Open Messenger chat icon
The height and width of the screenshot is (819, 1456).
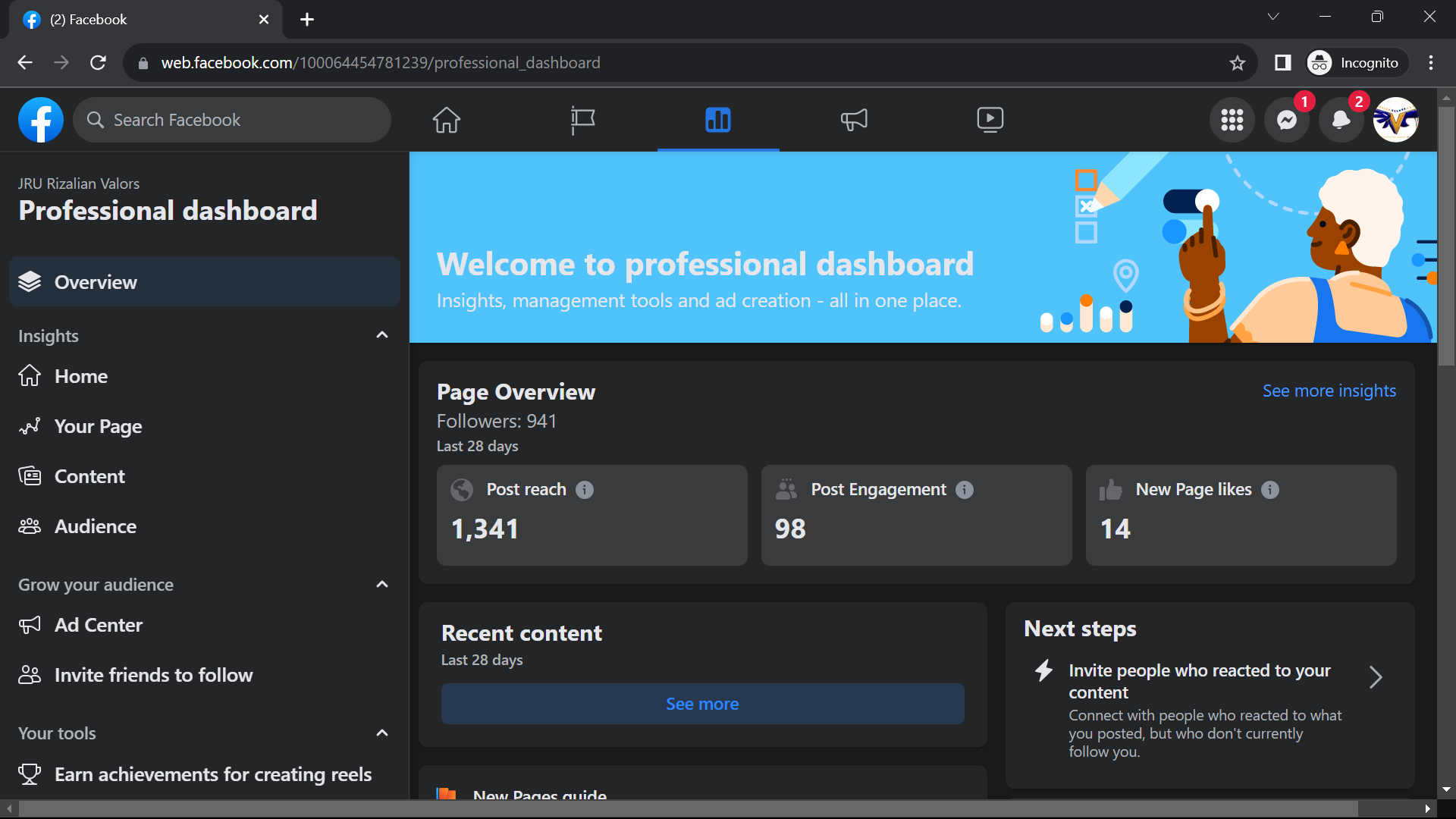click(1287, 120)
